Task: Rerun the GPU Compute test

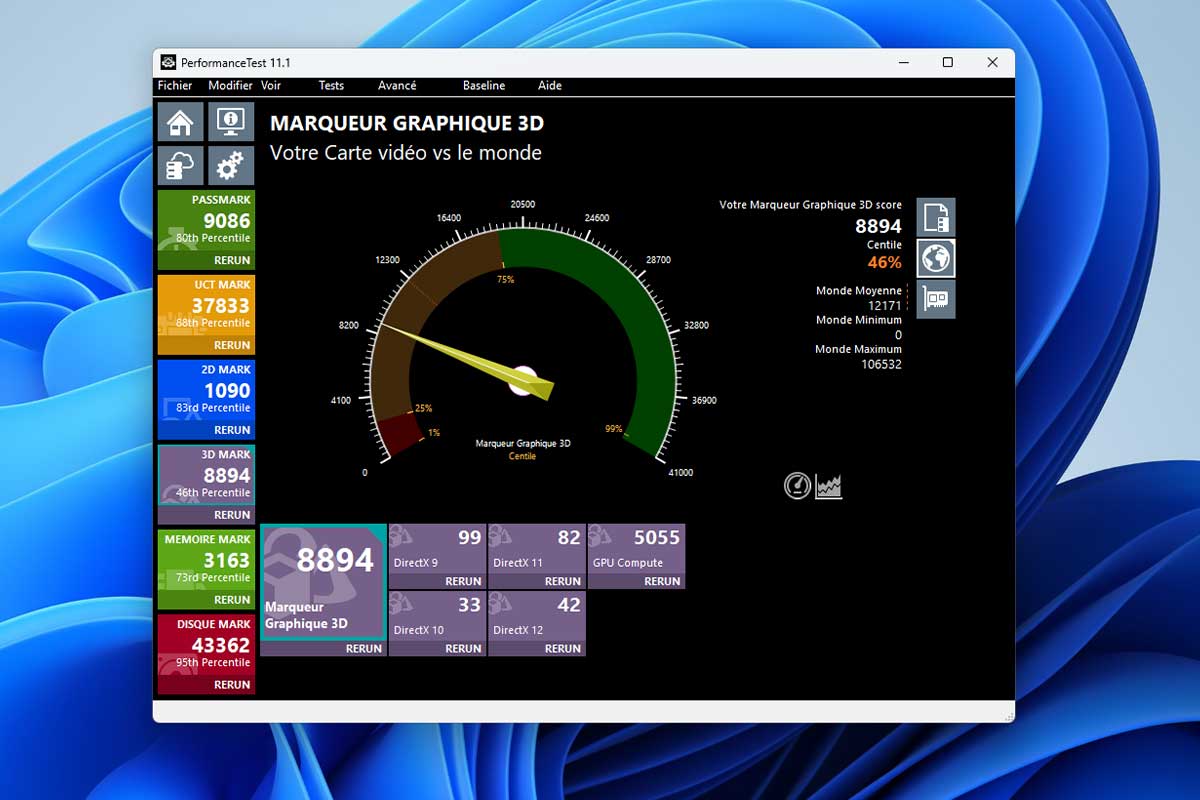Action: point(662,581)
